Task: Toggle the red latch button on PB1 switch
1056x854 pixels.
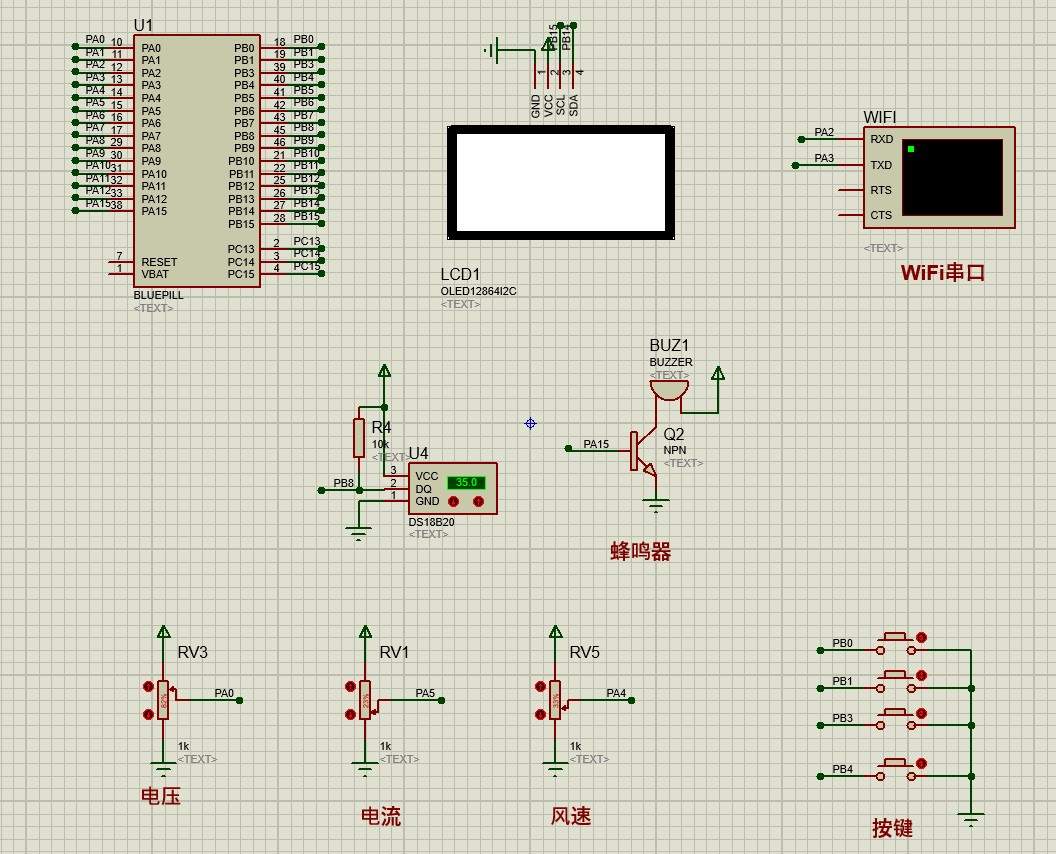Action: click(921, 675)
